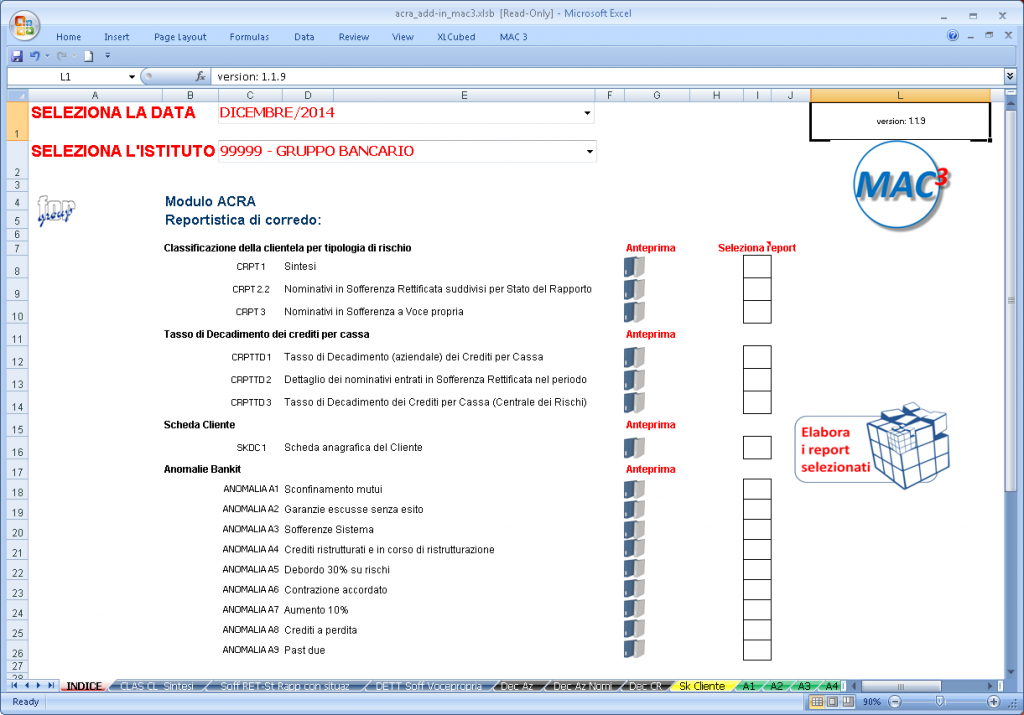
Task: Preview CRPT 2.2 Sofferenza Rettificata icon
Action: (634, 289)
